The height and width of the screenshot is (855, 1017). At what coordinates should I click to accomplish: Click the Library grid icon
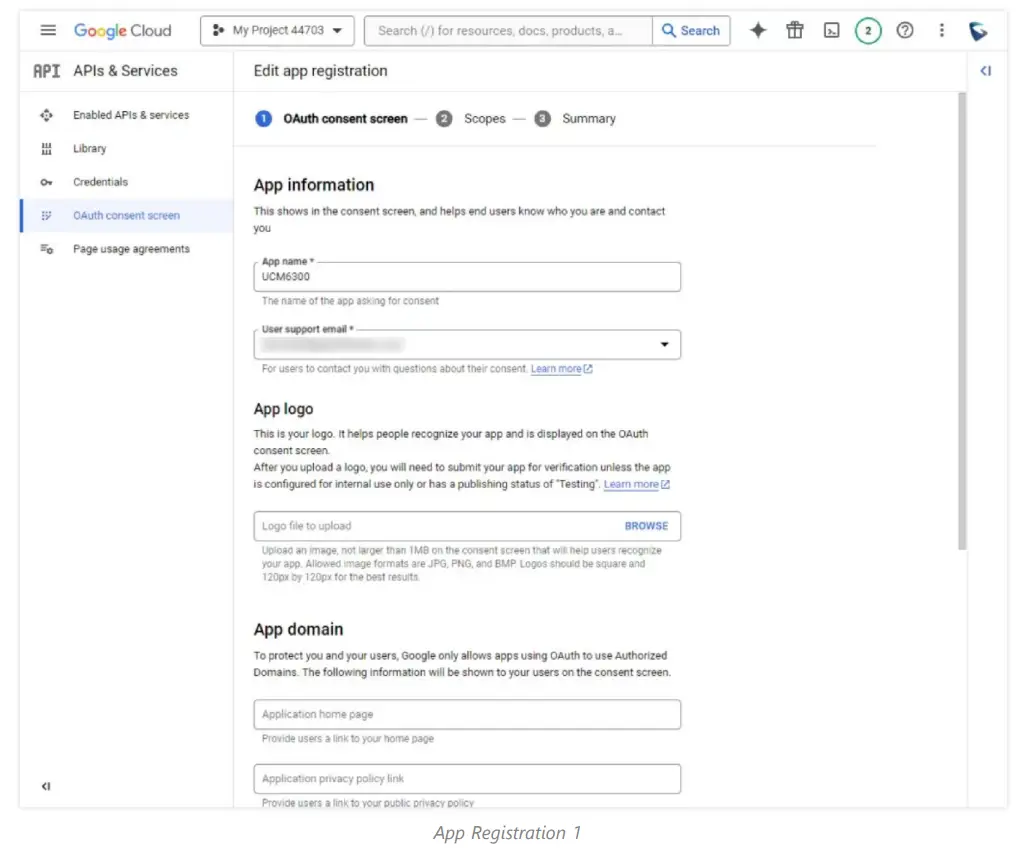click(x=46, y=149)
